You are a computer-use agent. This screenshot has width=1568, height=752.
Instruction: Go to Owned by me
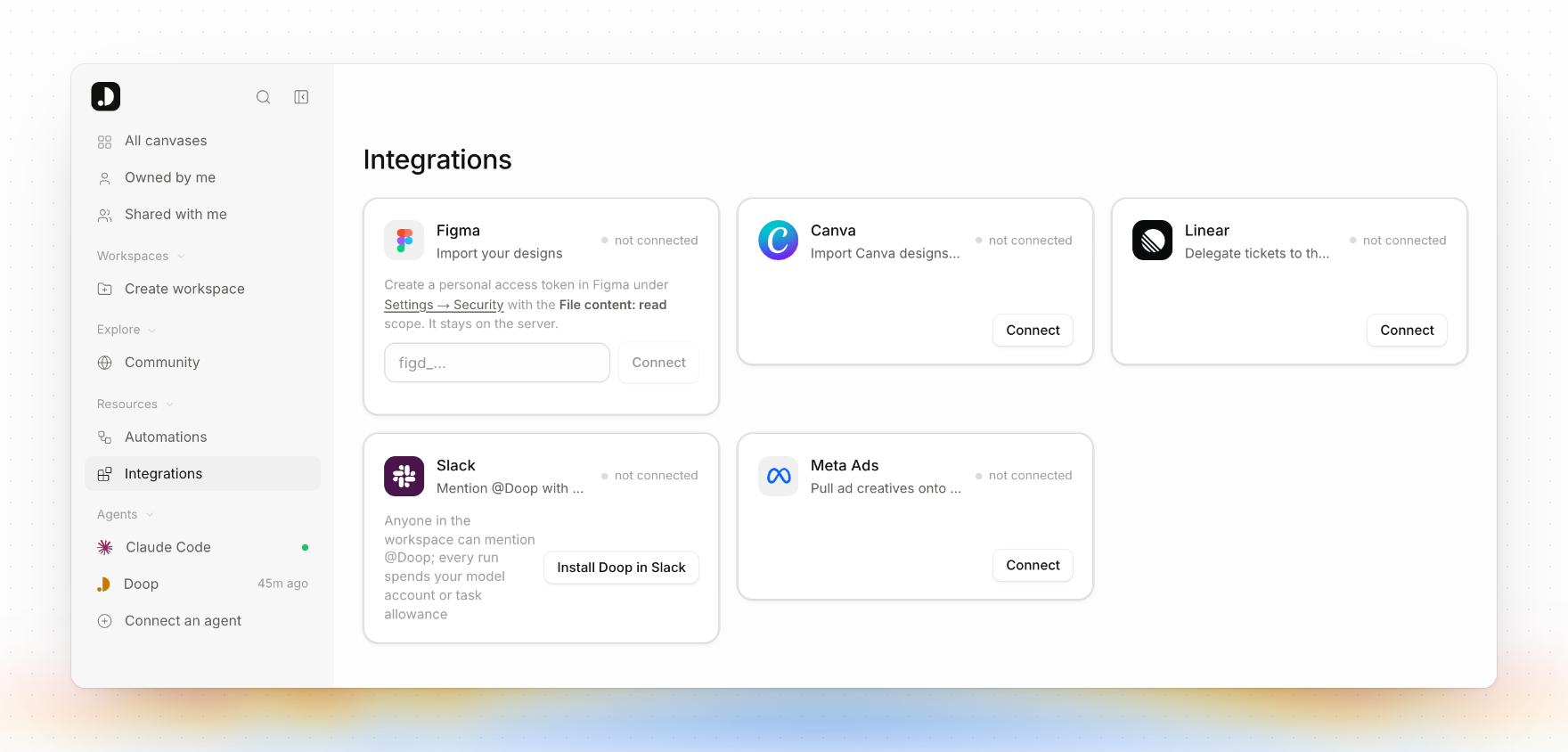point(202,177)
